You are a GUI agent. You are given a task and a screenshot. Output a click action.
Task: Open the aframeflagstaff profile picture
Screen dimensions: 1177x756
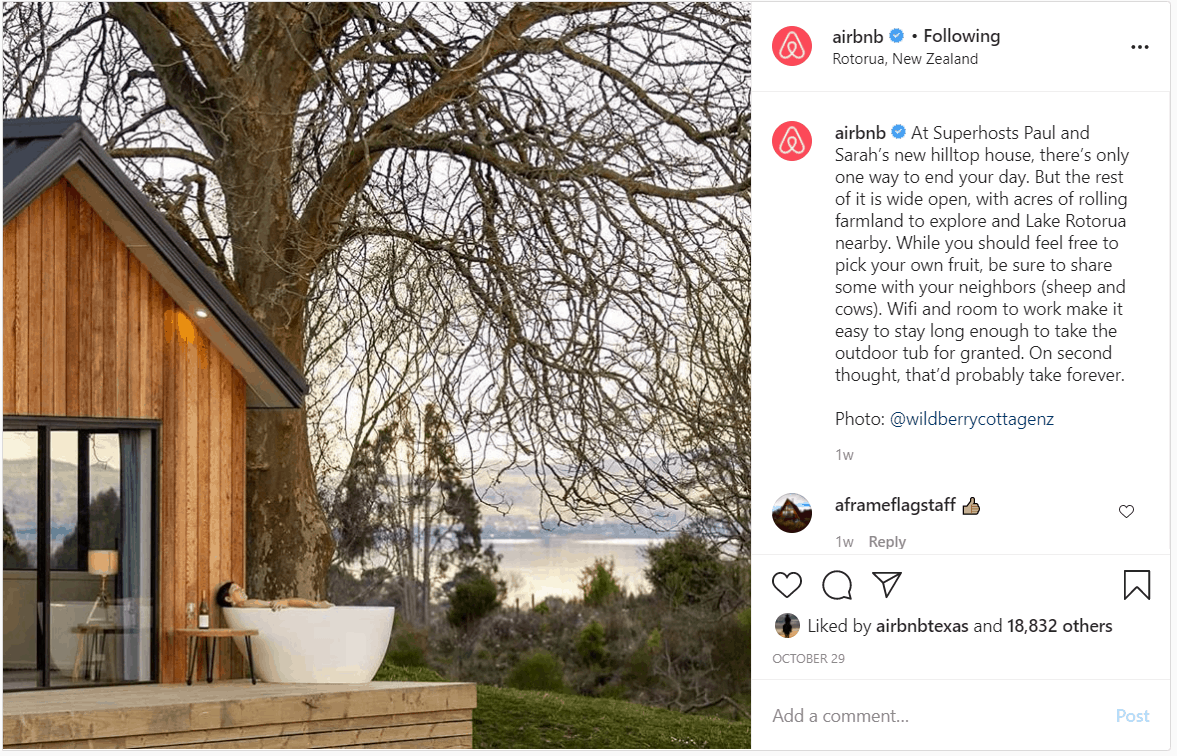tap(792, 513)
